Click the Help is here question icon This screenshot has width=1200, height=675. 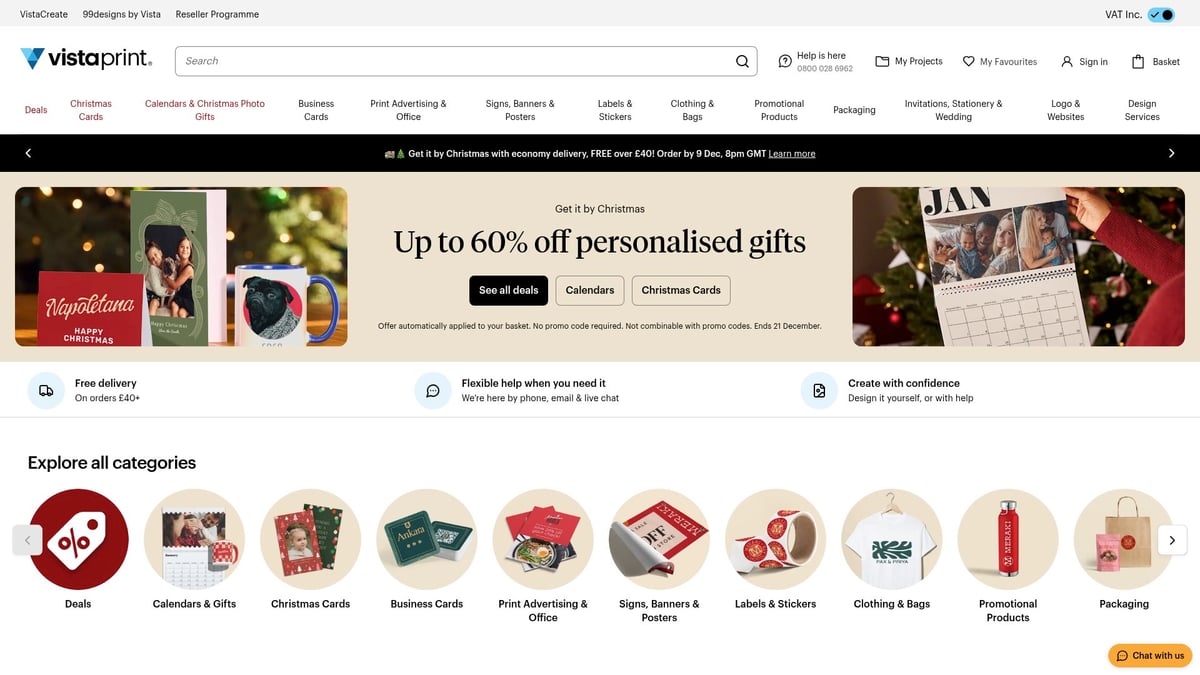pos(785,61)
